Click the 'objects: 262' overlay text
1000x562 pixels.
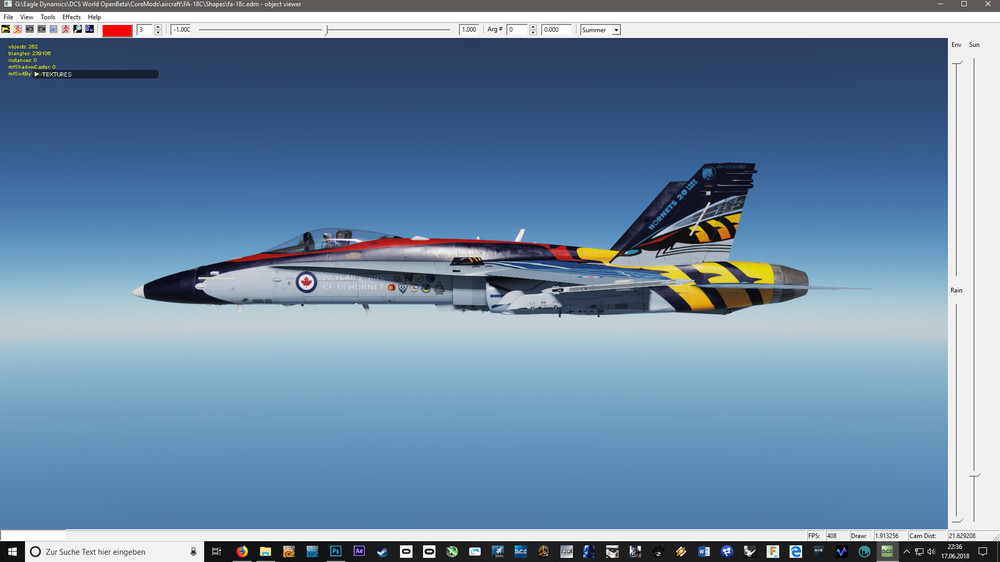point(23,47)
